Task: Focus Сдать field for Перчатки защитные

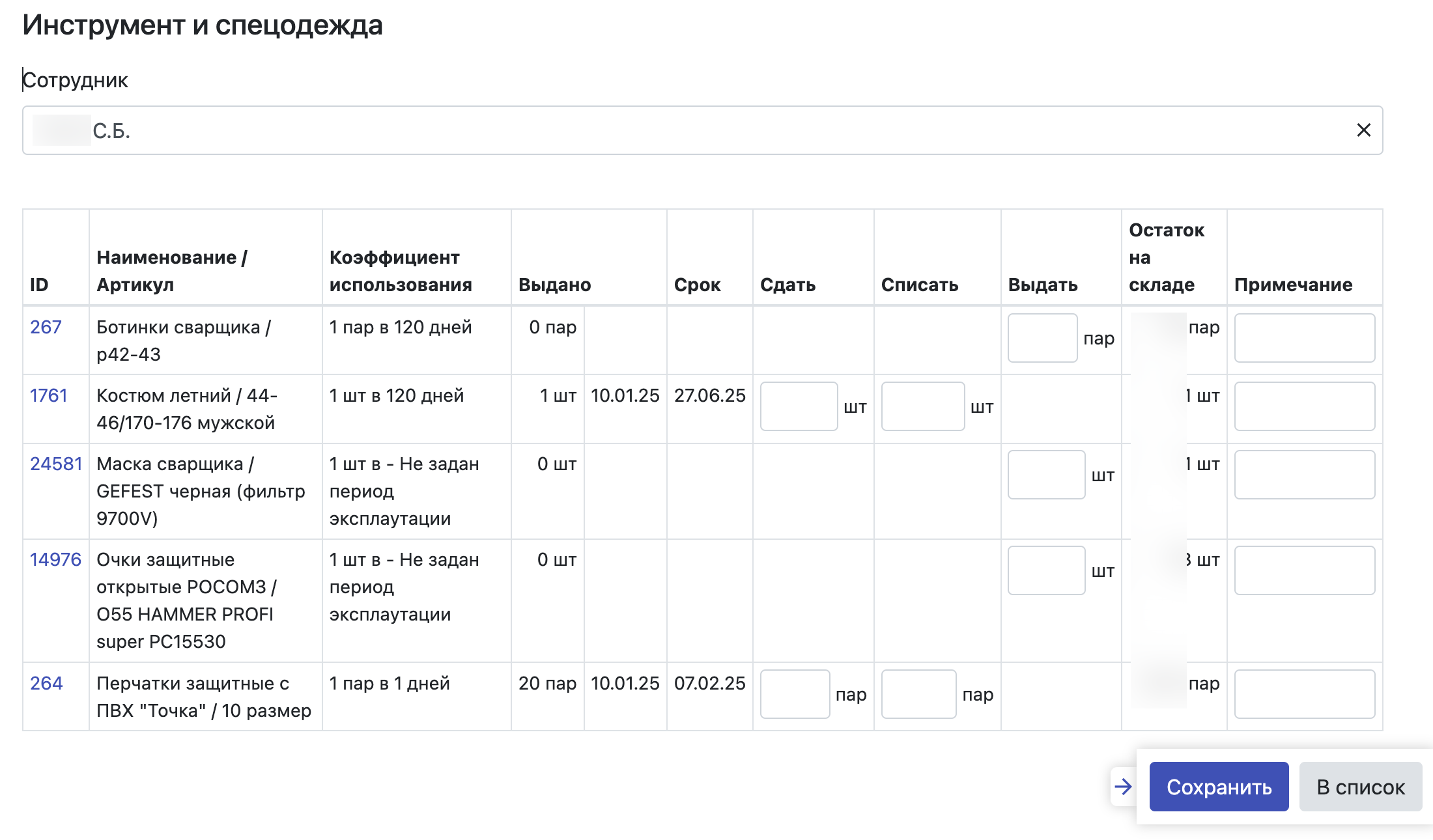Action: pos(795,694)
